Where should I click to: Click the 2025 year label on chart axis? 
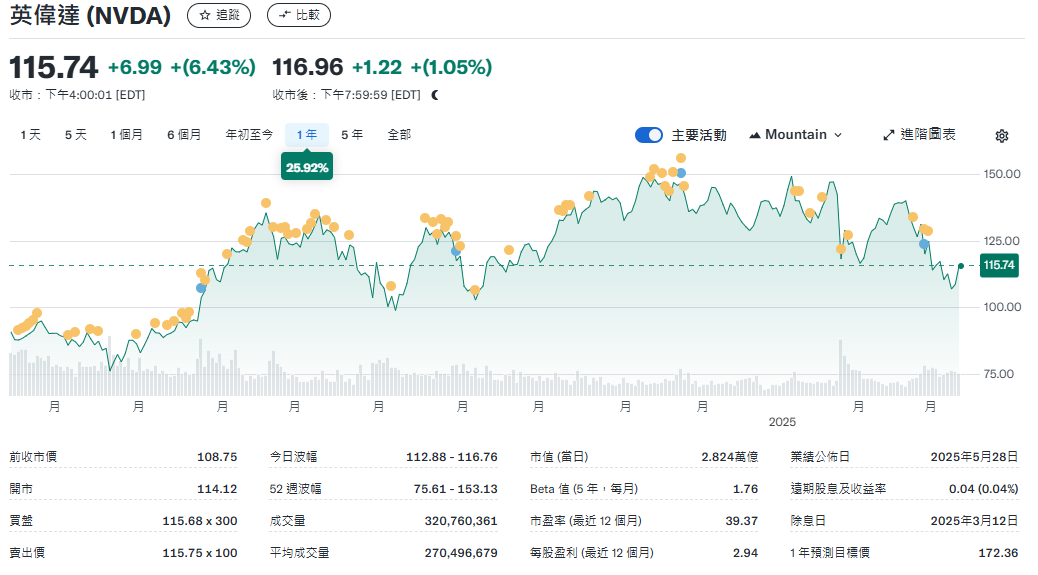782,422
